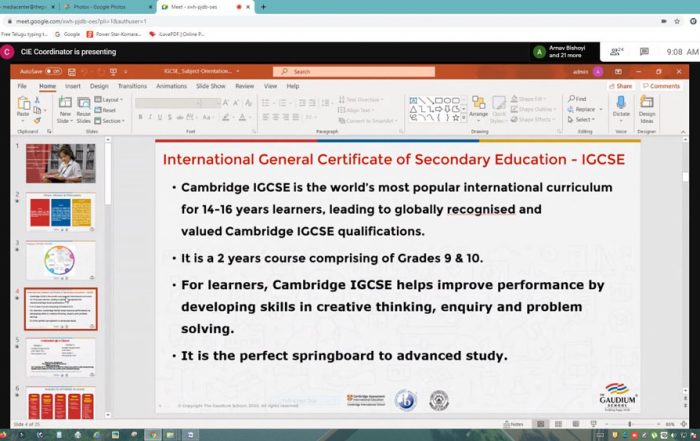Collapse the ribbon with the chevron
Image resolution: width=700 pixels, height=441 pixels.
pyautogui.click(x=683, y=132)
